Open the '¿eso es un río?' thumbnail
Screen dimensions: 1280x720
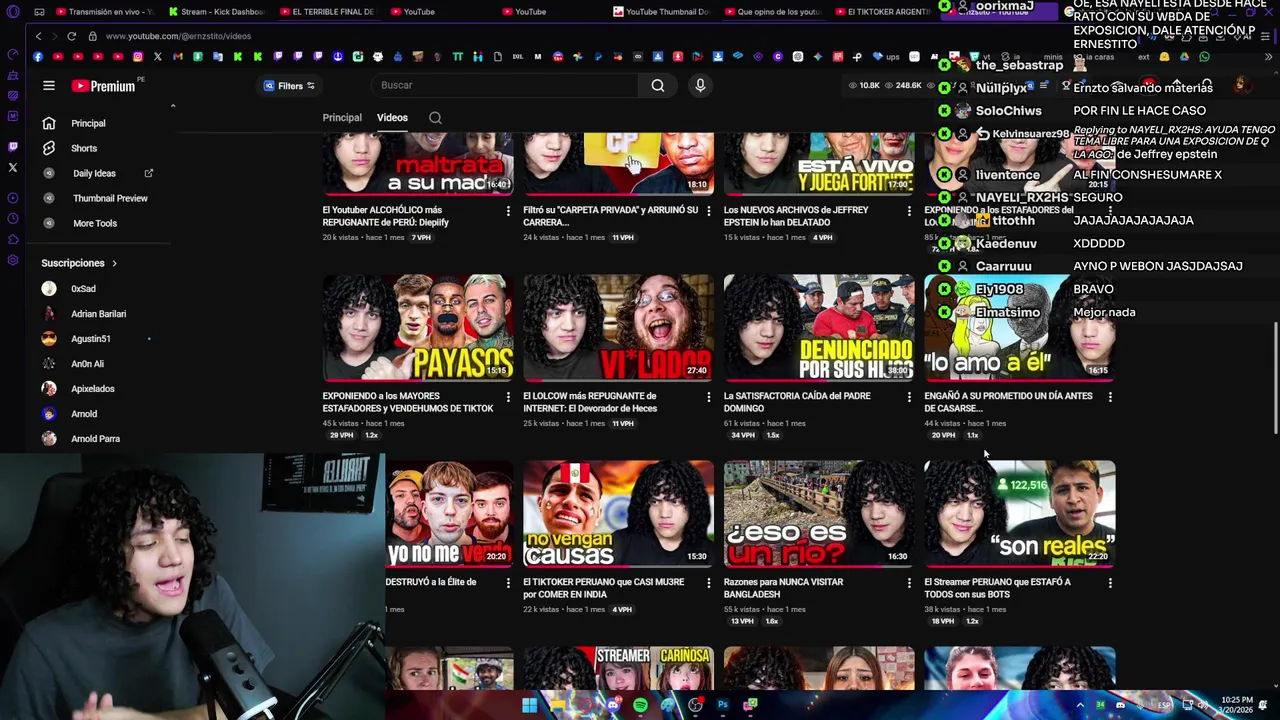point(819,513)
